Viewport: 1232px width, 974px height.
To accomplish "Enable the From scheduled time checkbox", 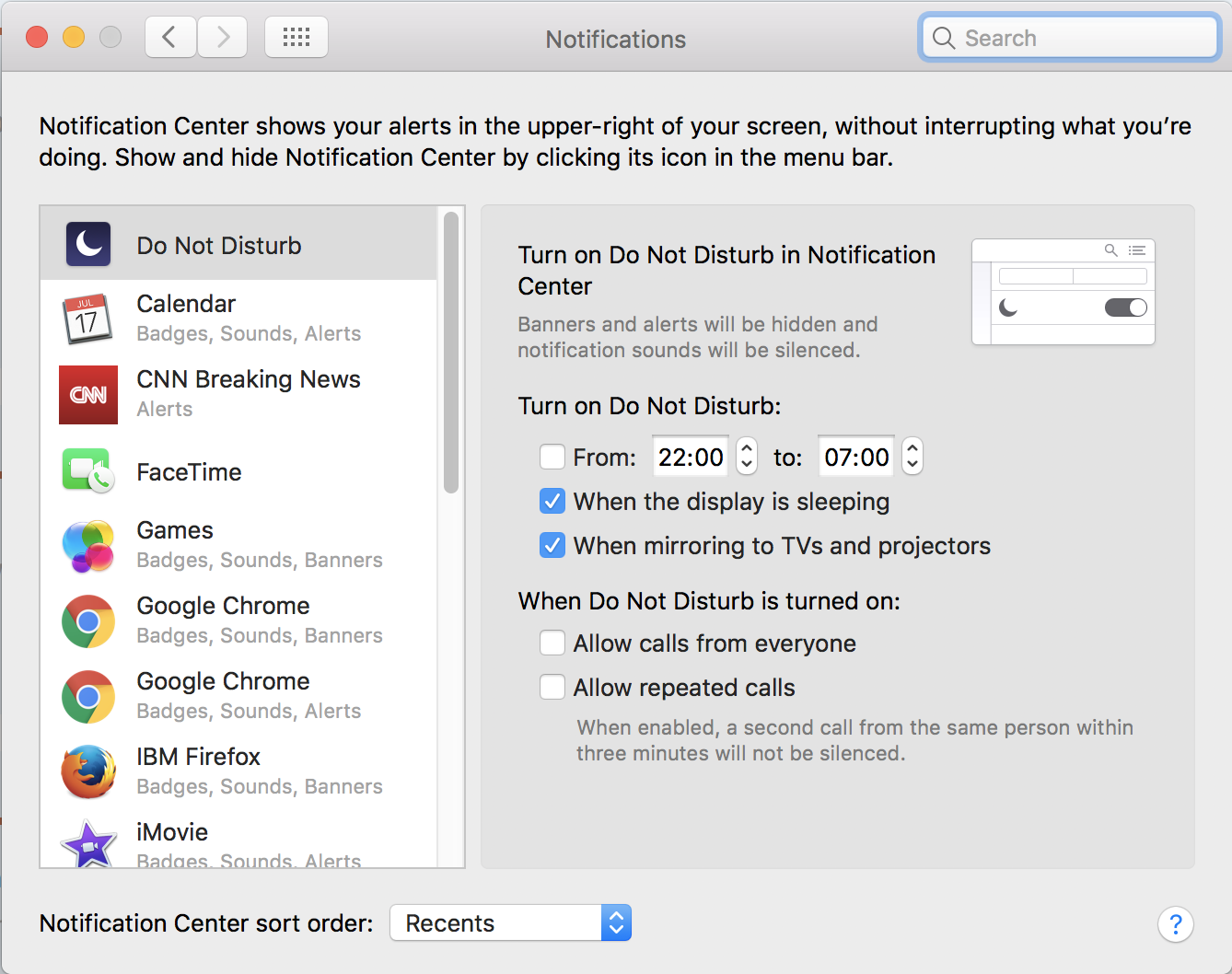I will (x=552, y=458).
